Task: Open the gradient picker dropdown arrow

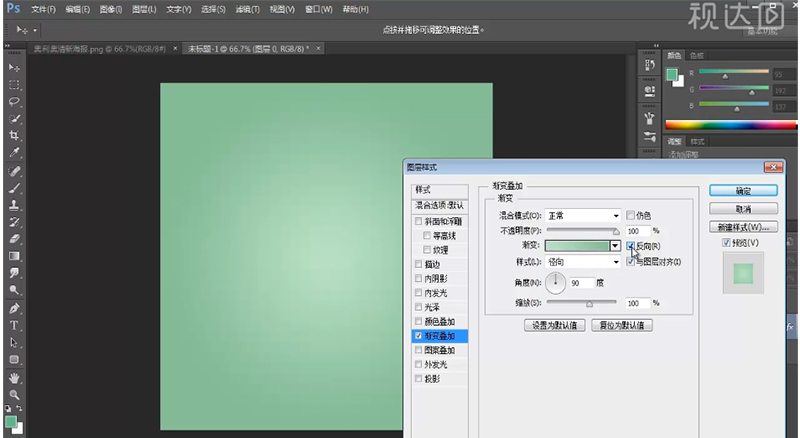Action: [x=615, y=246]
